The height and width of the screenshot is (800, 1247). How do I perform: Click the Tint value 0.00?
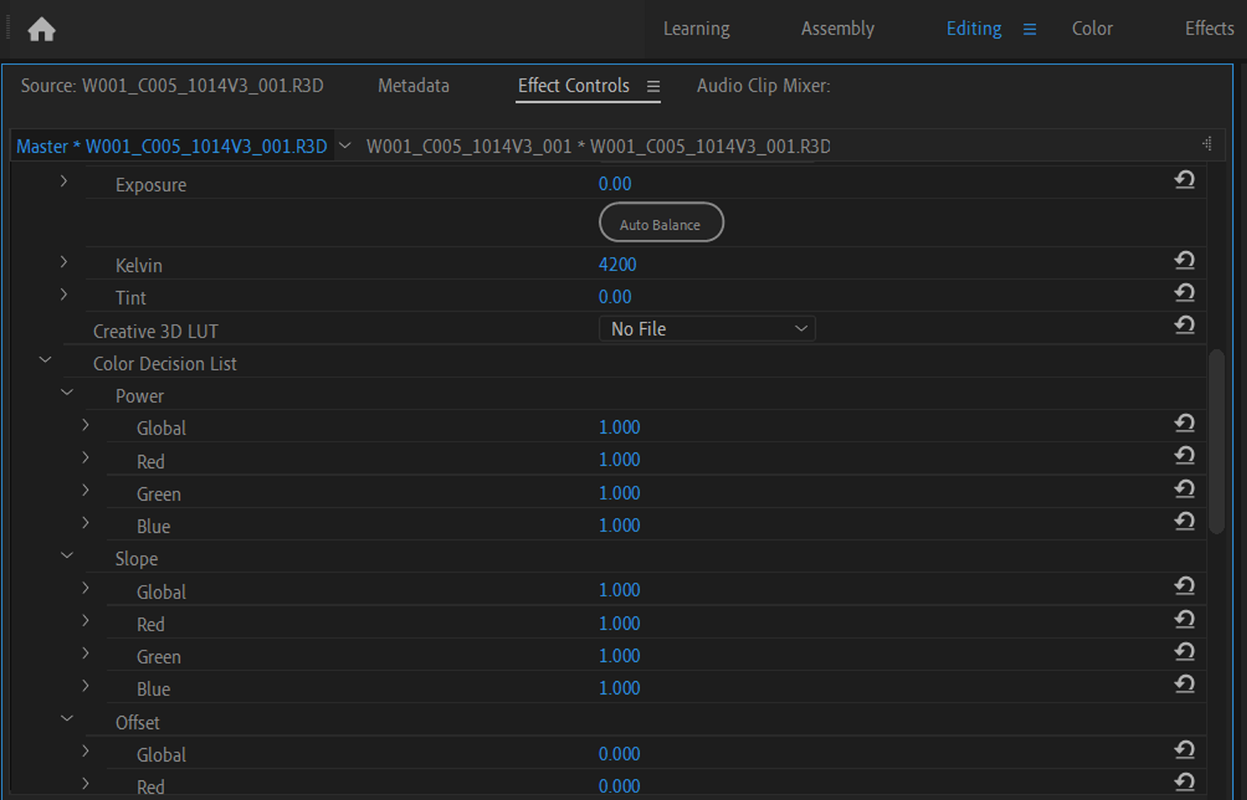click(x=615, y=297)
